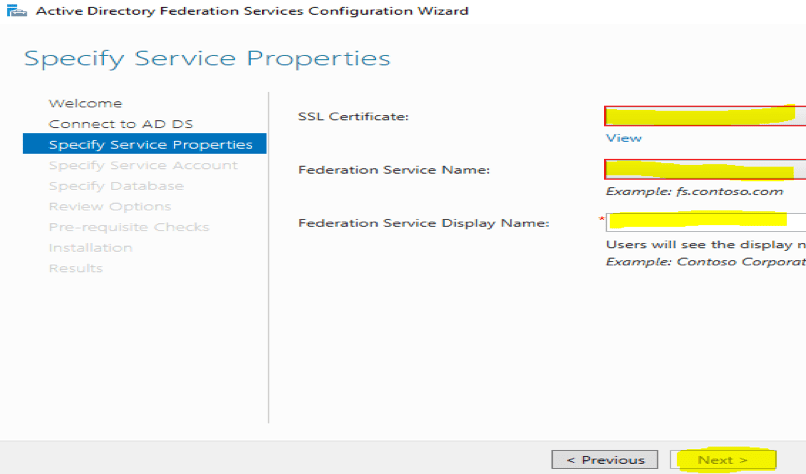Jump to the Specify Database step

point(116,186)
